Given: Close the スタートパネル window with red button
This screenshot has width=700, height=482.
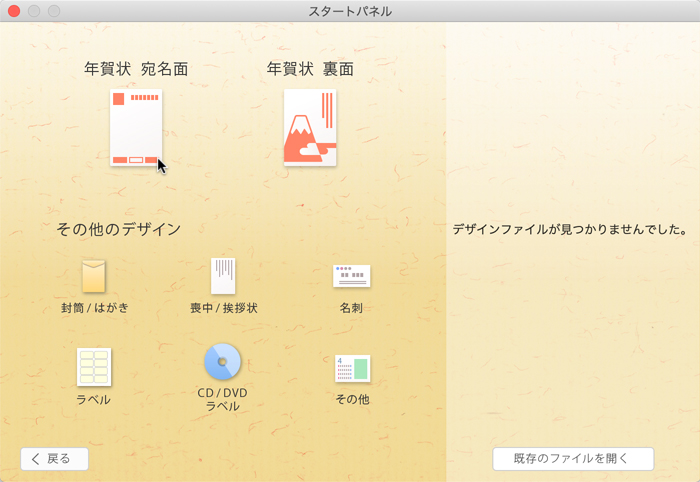Looking at the screenshot, I should click(14, 11).
